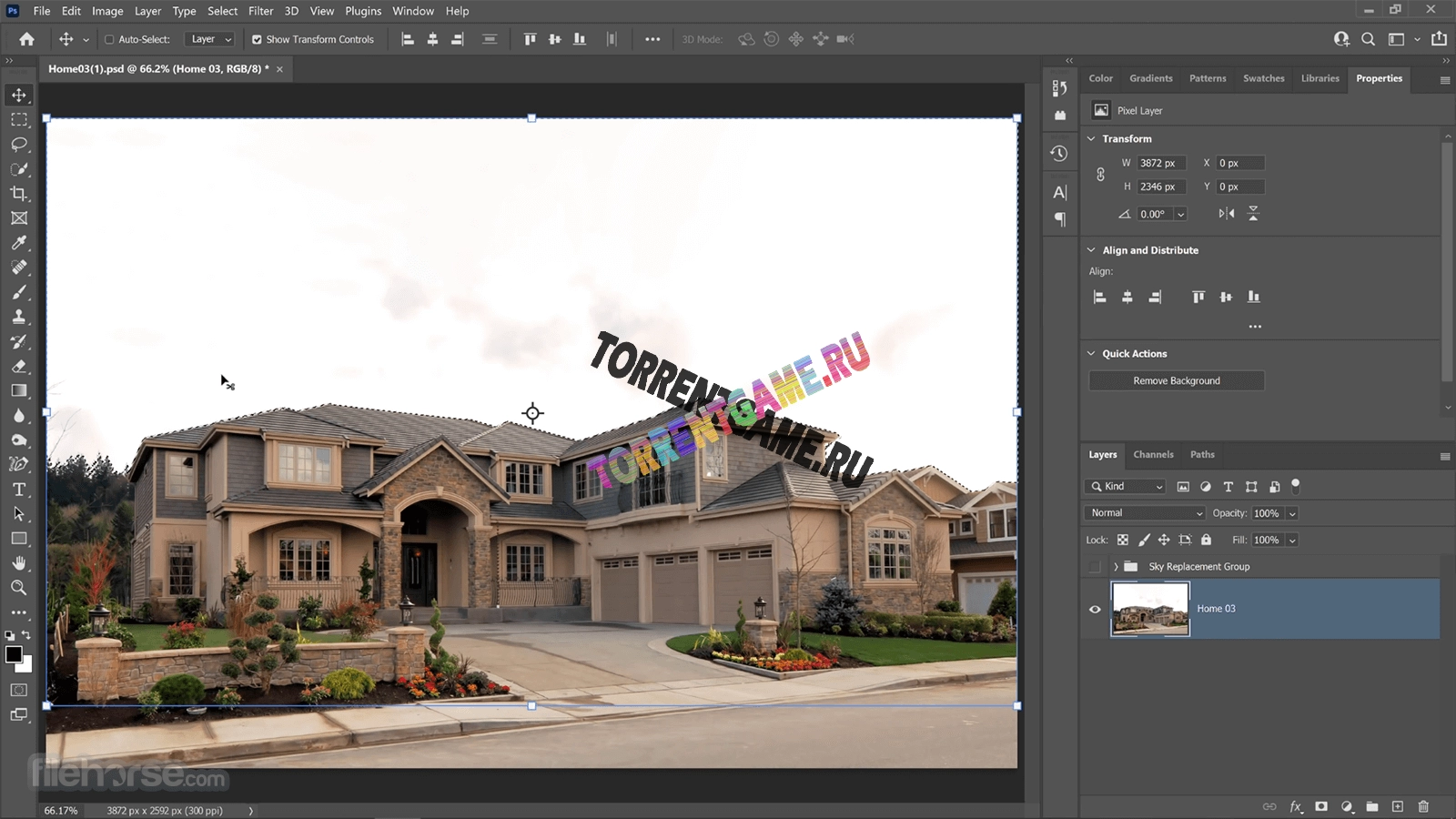Select the Lasso tool
Viewport: 1456px width, 819px height.
(18, 145)
